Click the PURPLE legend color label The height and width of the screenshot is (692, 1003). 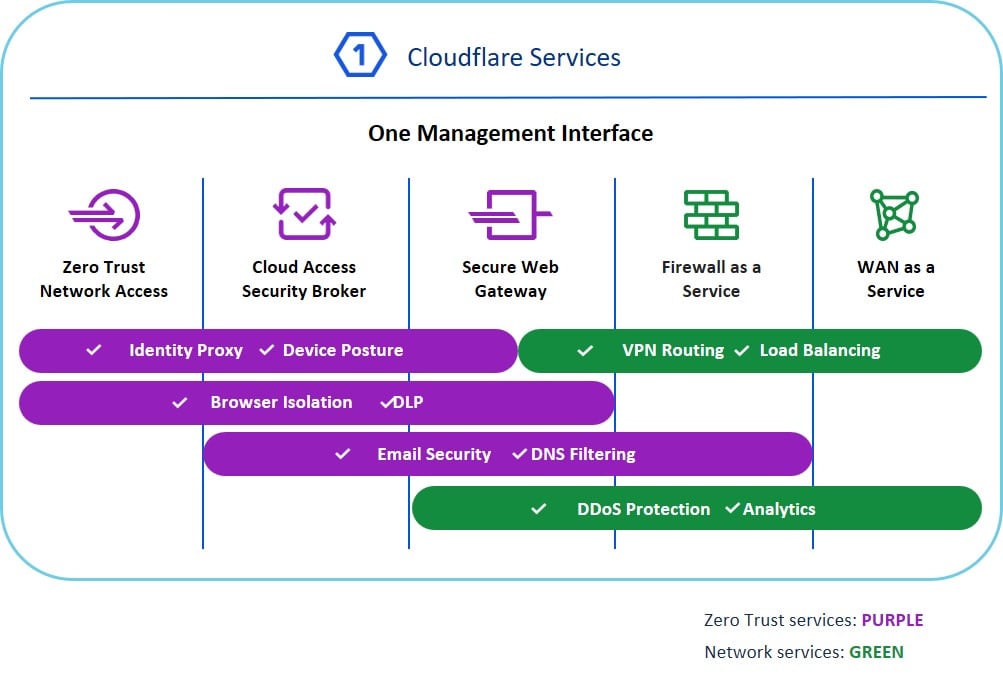[x=892, y=620]
